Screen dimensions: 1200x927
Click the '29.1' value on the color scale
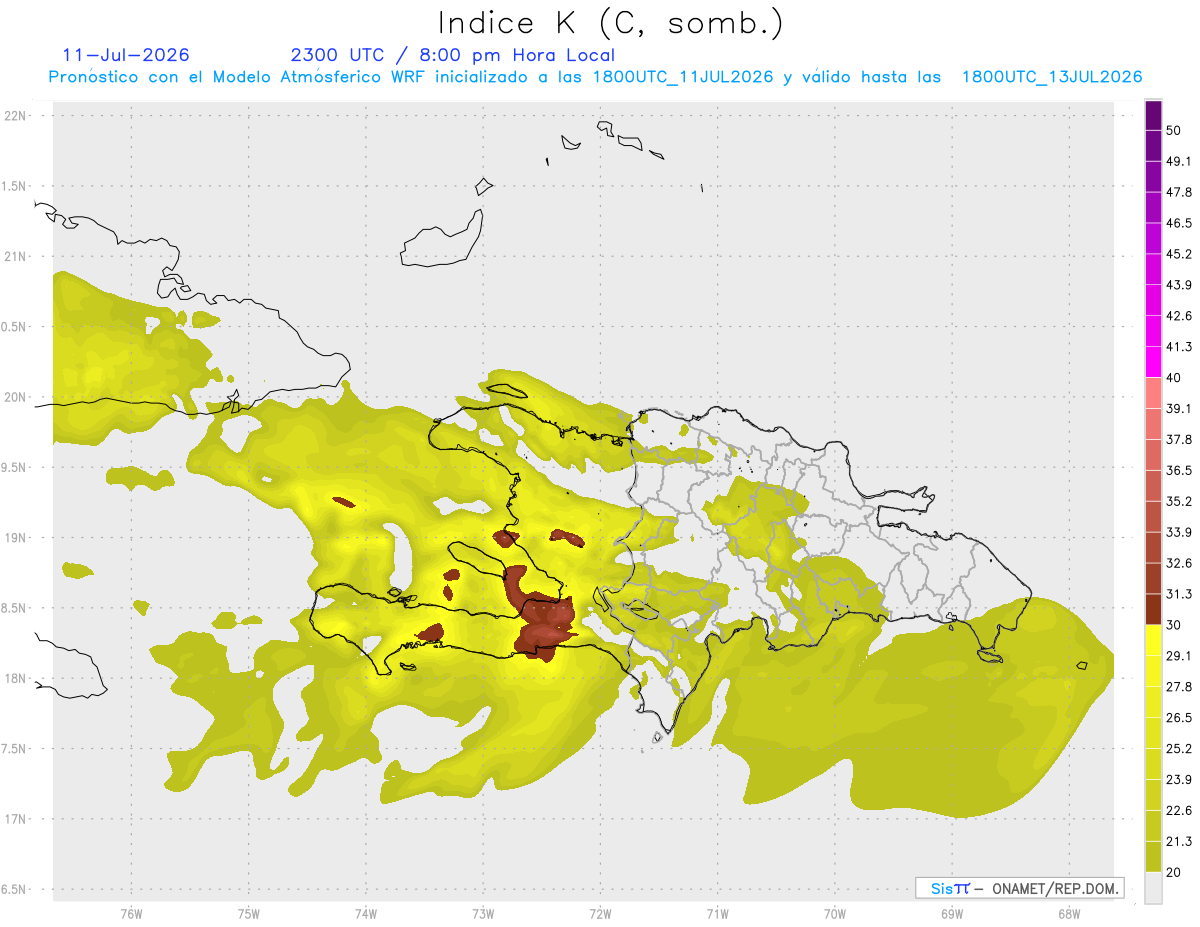(1179, 656)
